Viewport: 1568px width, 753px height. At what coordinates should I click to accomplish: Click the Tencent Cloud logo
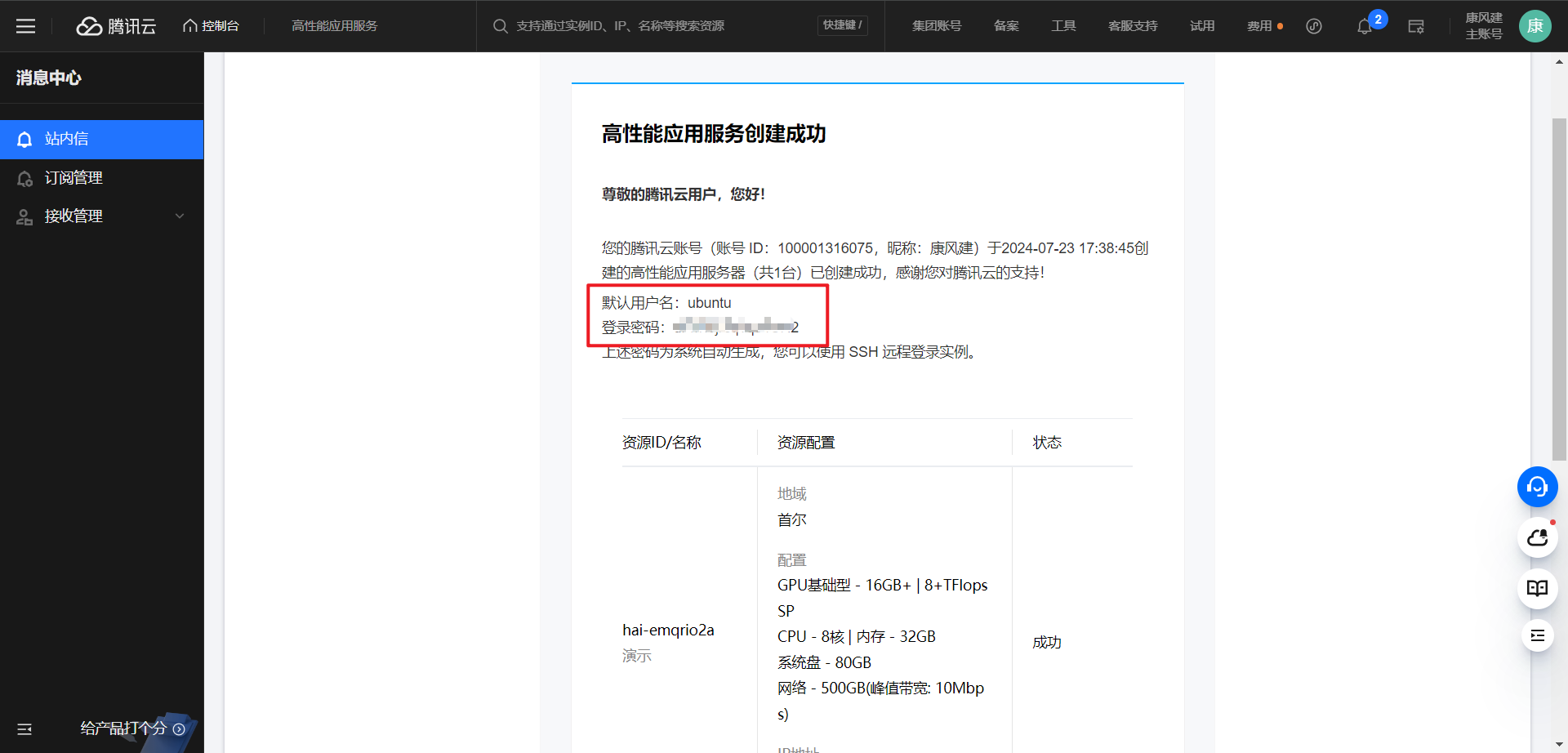tap(116, 26)
